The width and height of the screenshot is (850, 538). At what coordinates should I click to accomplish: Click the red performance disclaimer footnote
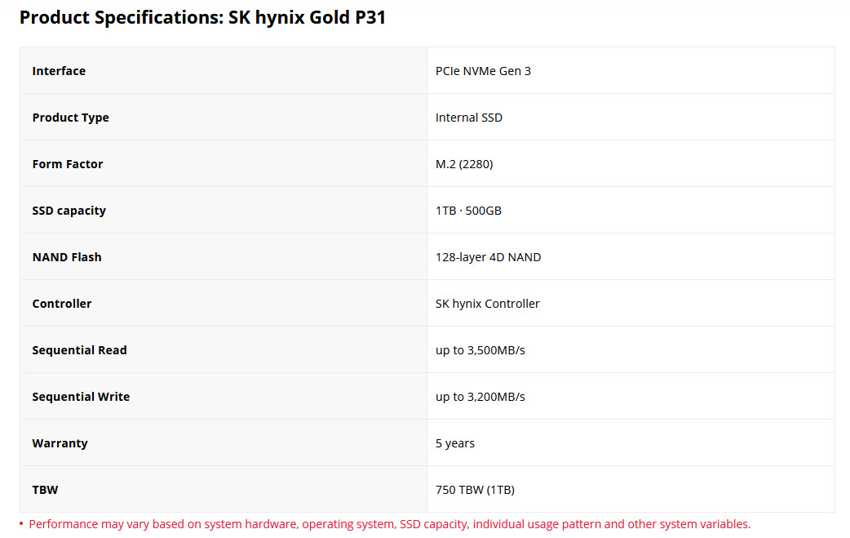click(389, 524)
